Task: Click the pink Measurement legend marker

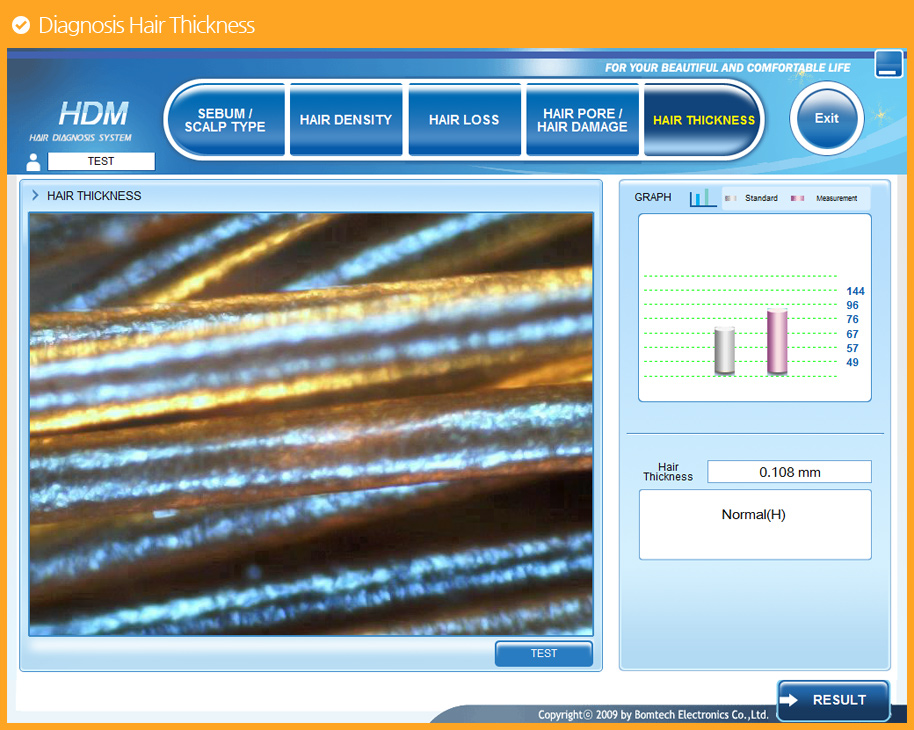Action: click(x=797, y=198)
